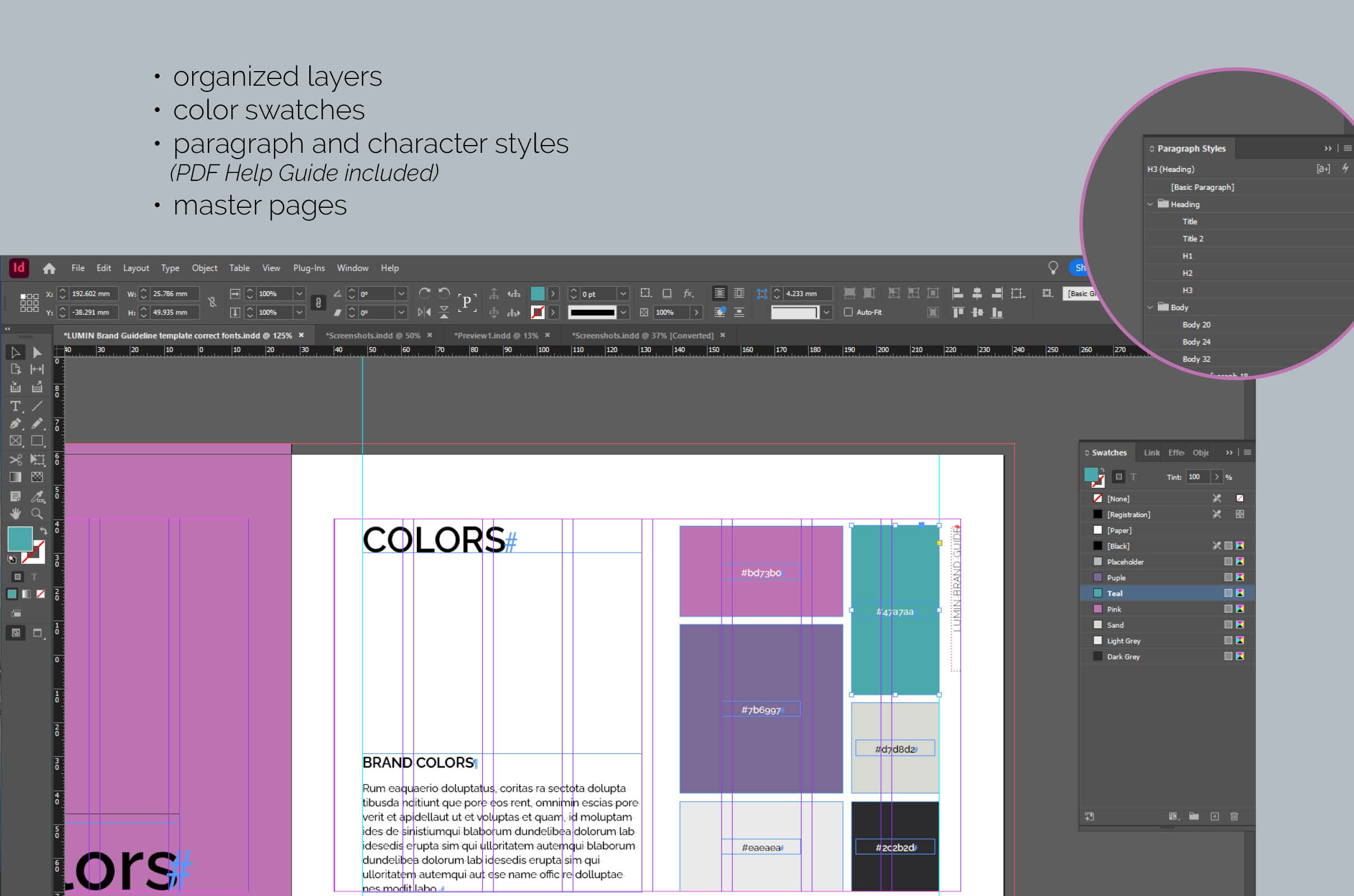The image size is (1354, 896).
Task: Enable the Auto-Fit checkbox in the control bar
Action: (x=849, y=312)
